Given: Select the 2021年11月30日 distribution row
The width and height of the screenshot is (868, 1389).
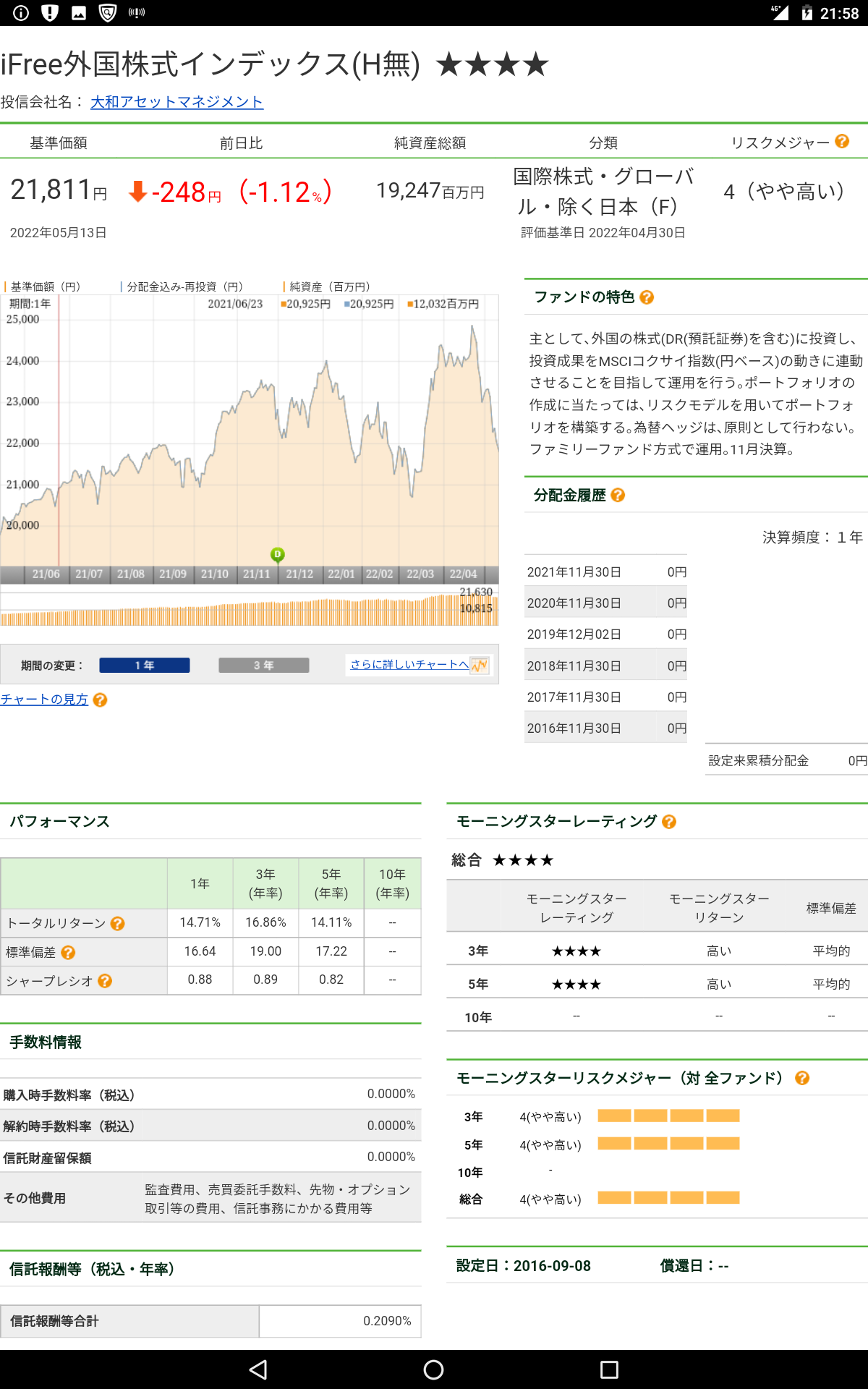Looking at the screenshot, I should click(605, 572).
